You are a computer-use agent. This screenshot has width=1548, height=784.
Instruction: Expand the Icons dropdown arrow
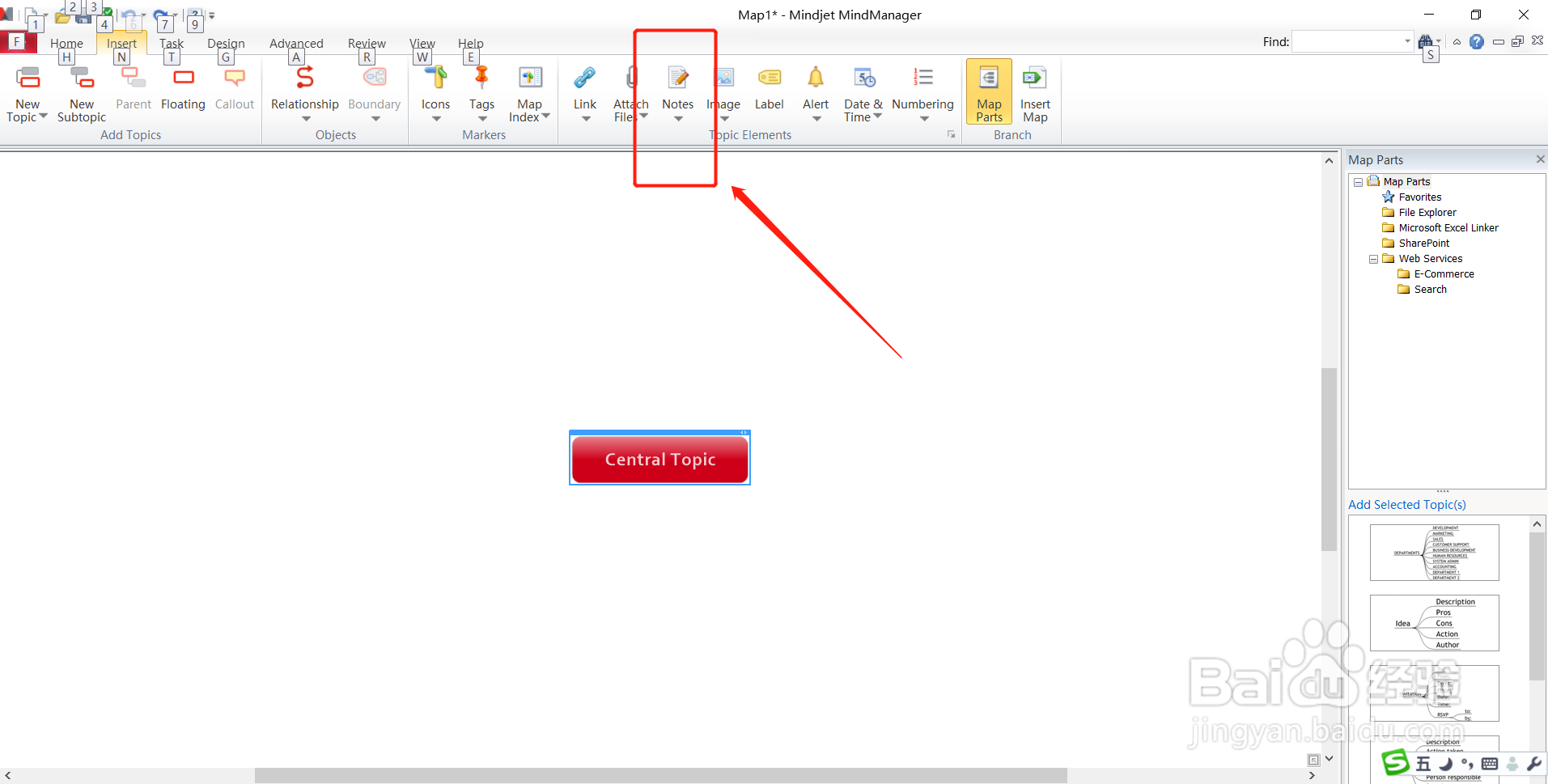click(436, 118)
